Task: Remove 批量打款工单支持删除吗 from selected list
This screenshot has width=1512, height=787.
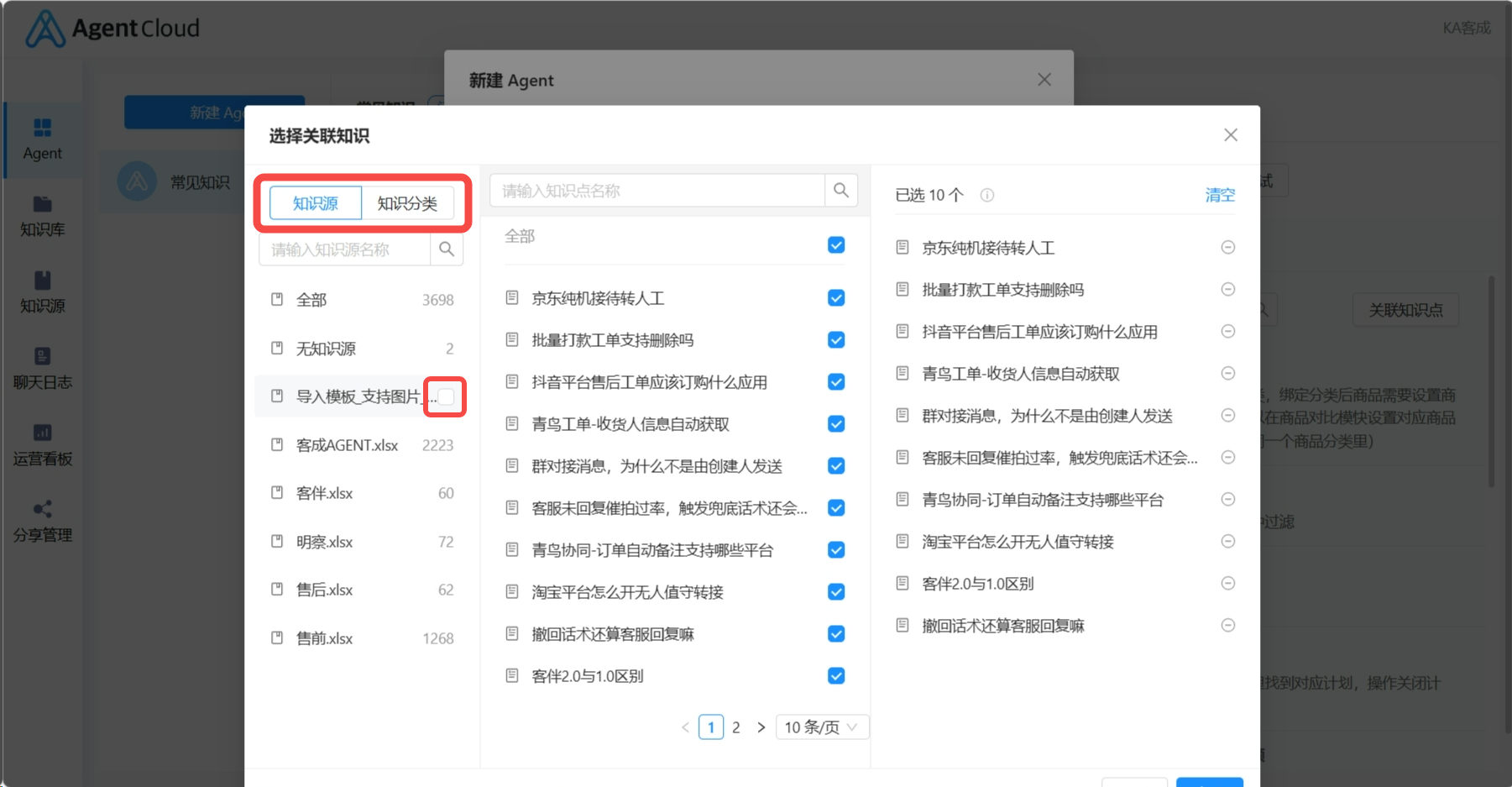Action: (x=1227, y=290)
